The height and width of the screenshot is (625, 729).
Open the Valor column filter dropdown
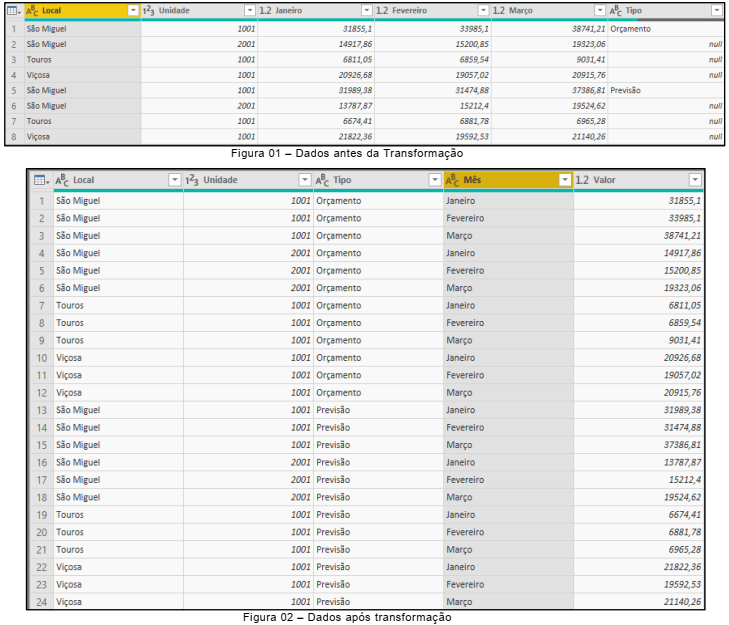695,180
